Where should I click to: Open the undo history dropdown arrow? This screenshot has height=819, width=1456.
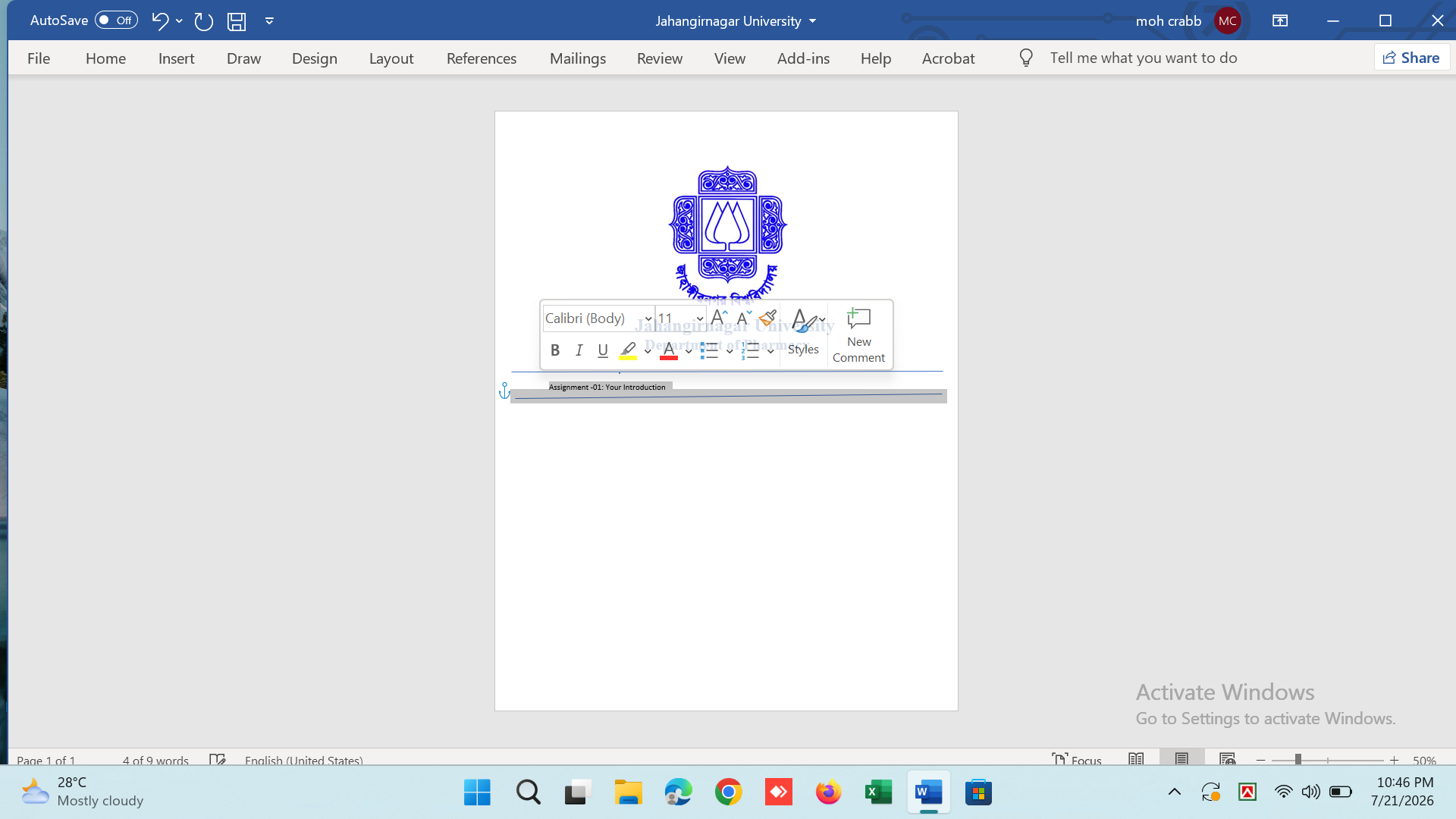point(179,20)
